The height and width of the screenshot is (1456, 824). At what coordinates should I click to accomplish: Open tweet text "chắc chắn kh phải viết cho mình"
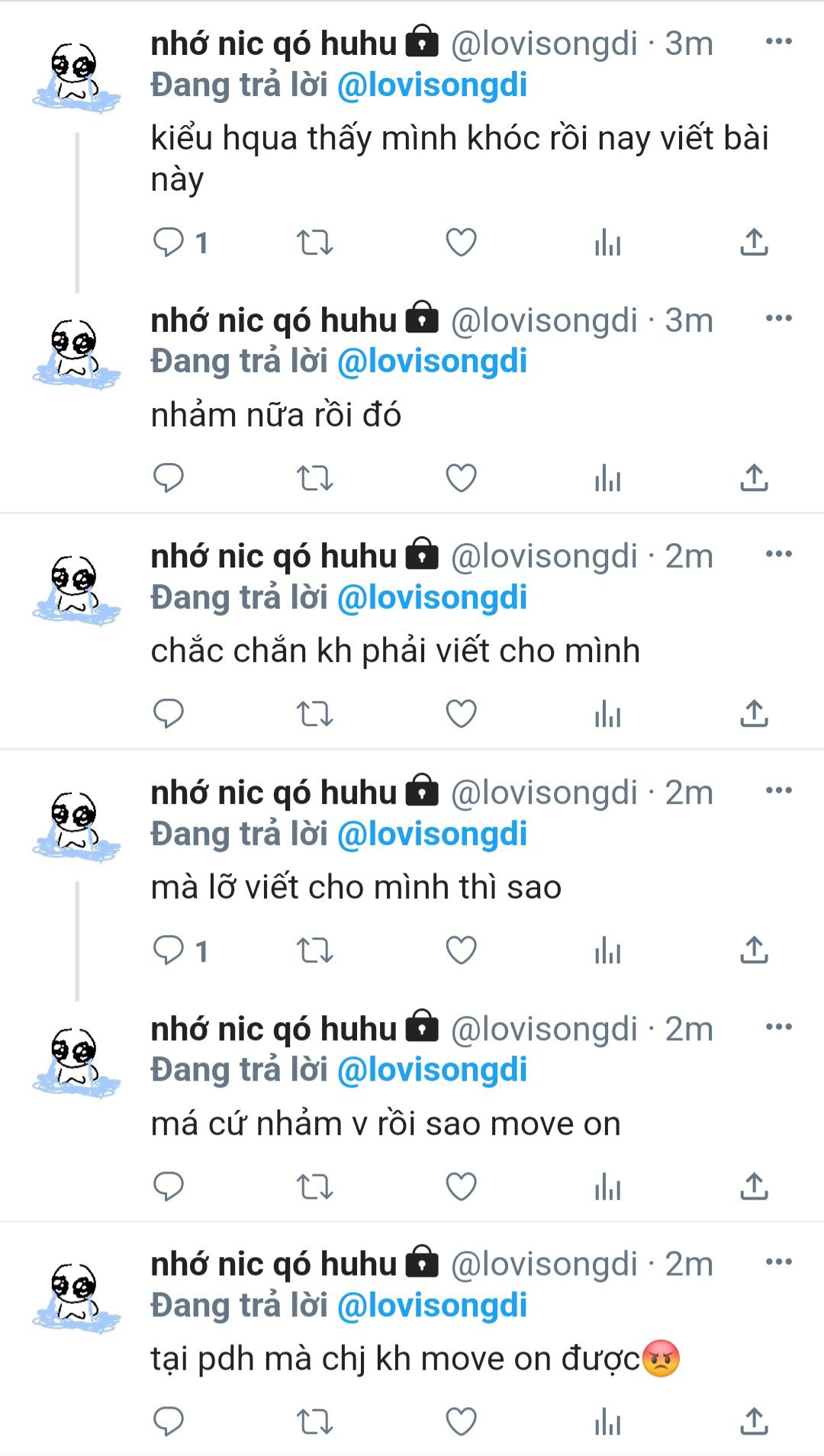pyautogui.click(x=395, y=651)
